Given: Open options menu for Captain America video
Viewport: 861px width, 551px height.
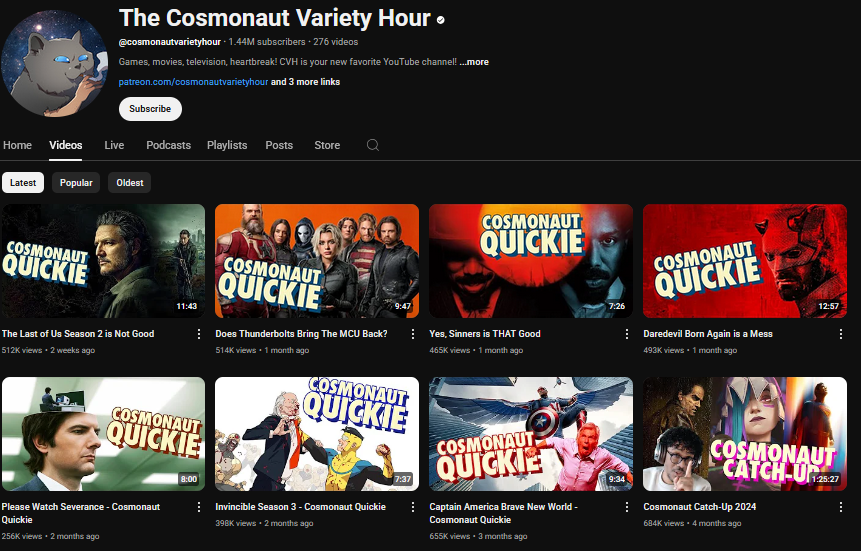Looking at the screenshot, I should tap(627, 507).
